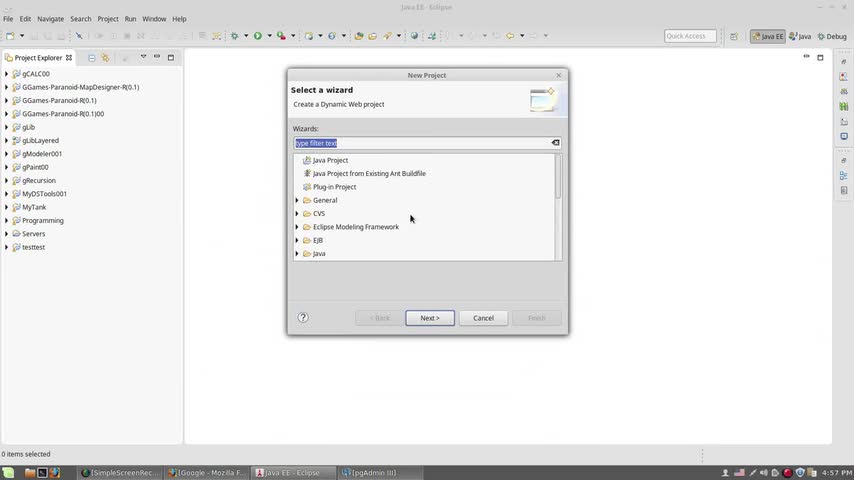854x480 pixels.
Task: Open the File menu
Action: [8, 19]
